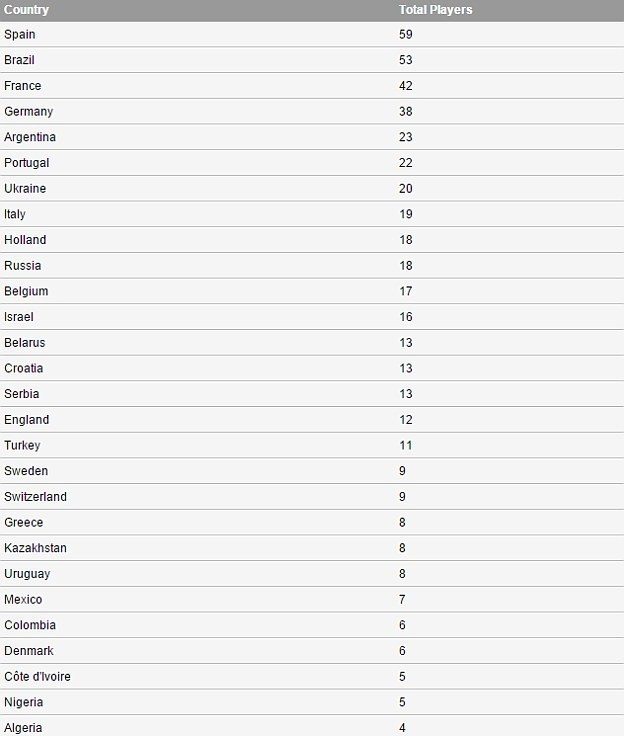The image size is (624, 736).
Task: Click the Algeria row
Action: coord(23,728)
